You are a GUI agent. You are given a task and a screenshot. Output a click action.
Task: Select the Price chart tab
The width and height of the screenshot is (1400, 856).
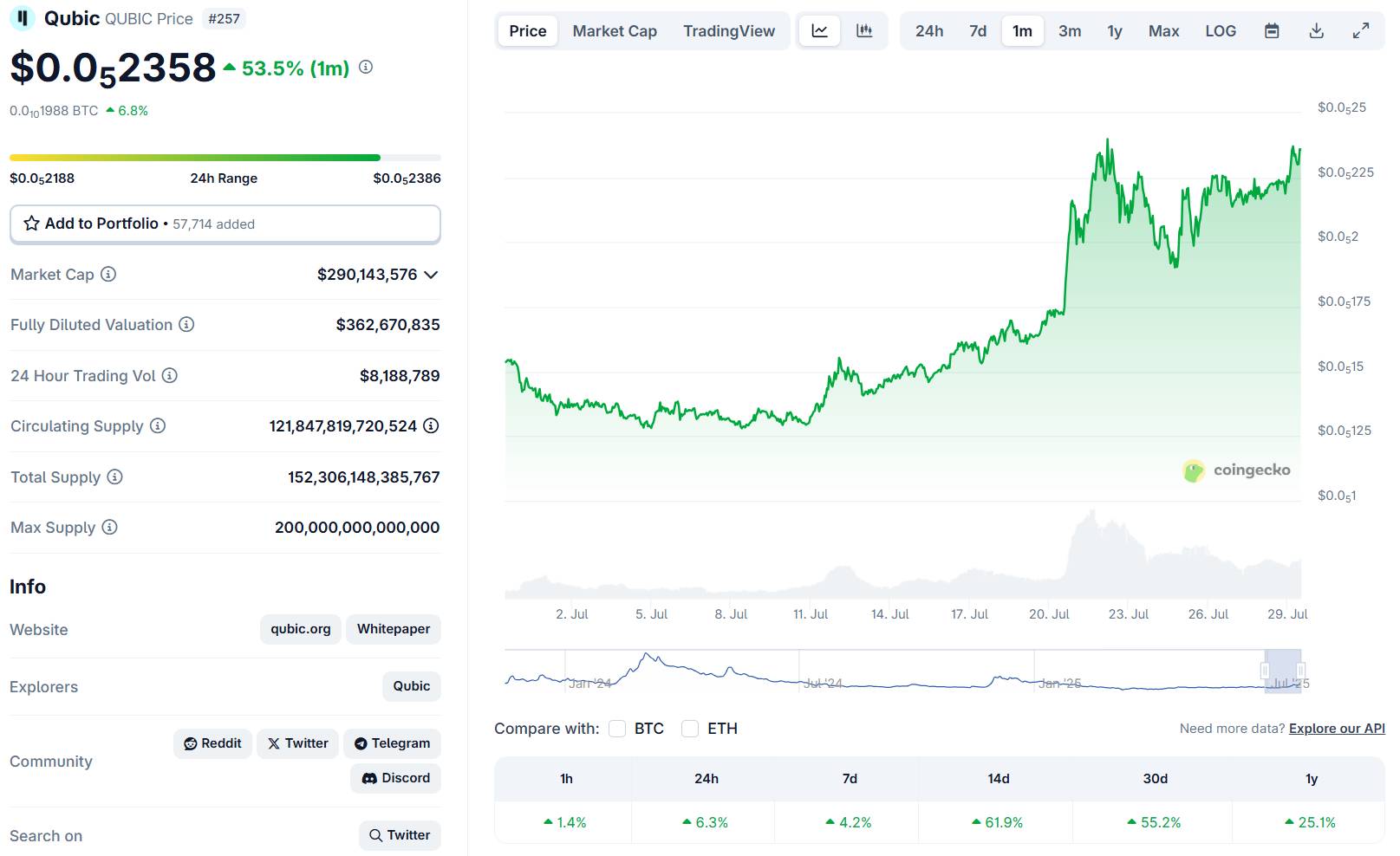[528, 31]
